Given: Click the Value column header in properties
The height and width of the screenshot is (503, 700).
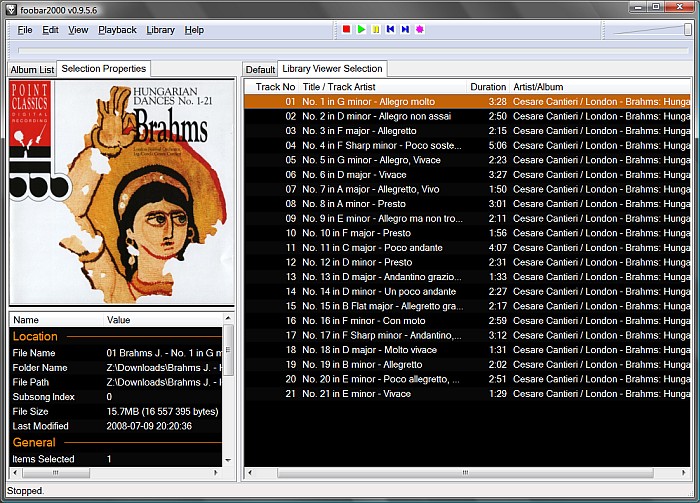Looking at the screenshot, I should (x=163, y=320).
